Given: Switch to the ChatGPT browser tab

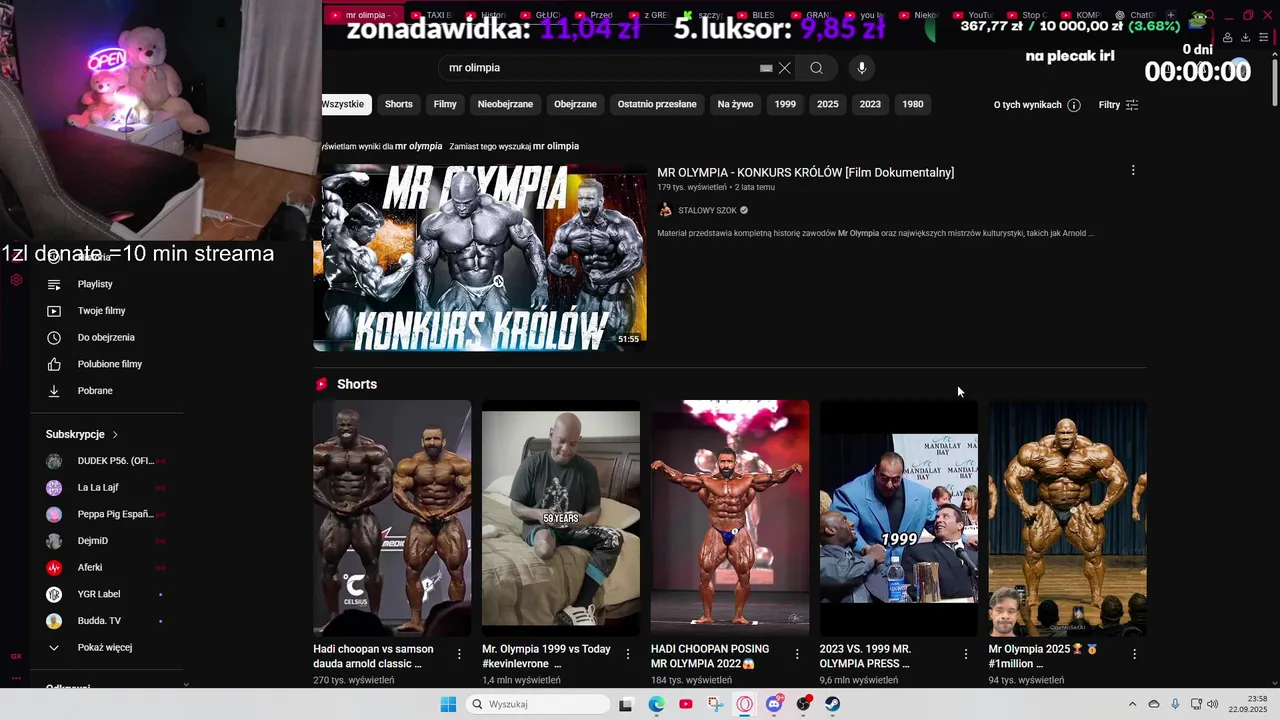Looking at the screenshot, I should (x=1136, y=15).
